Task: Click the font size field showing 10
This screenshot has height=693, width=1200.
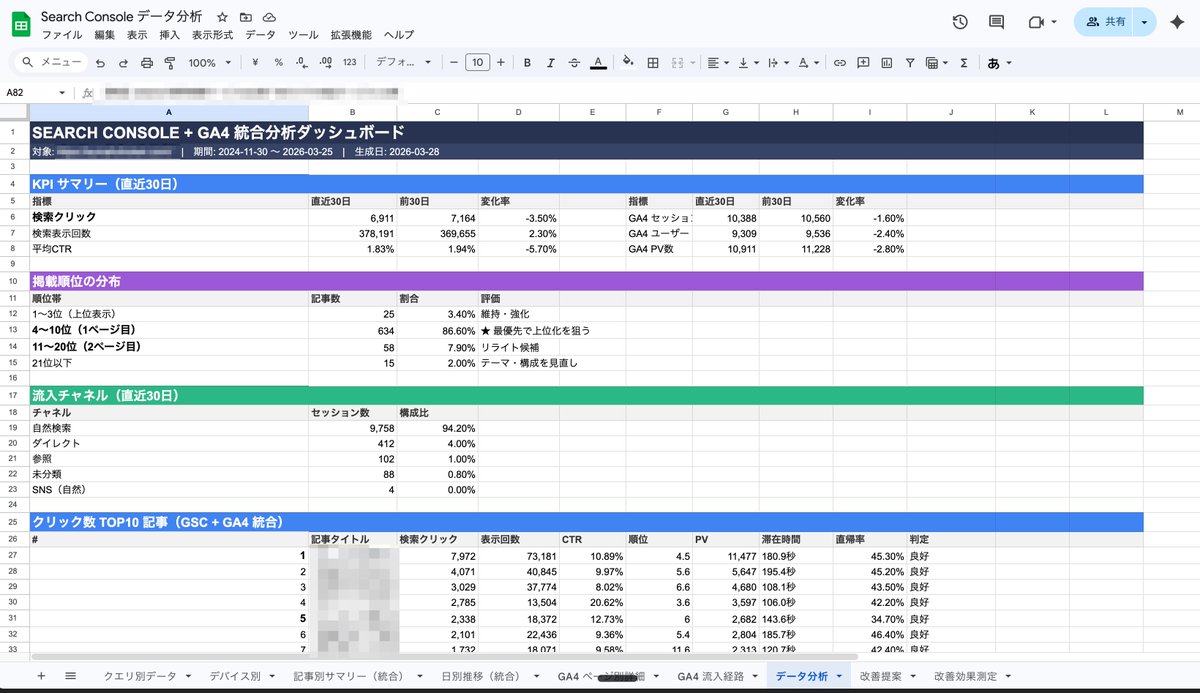Action: [477, 62]
